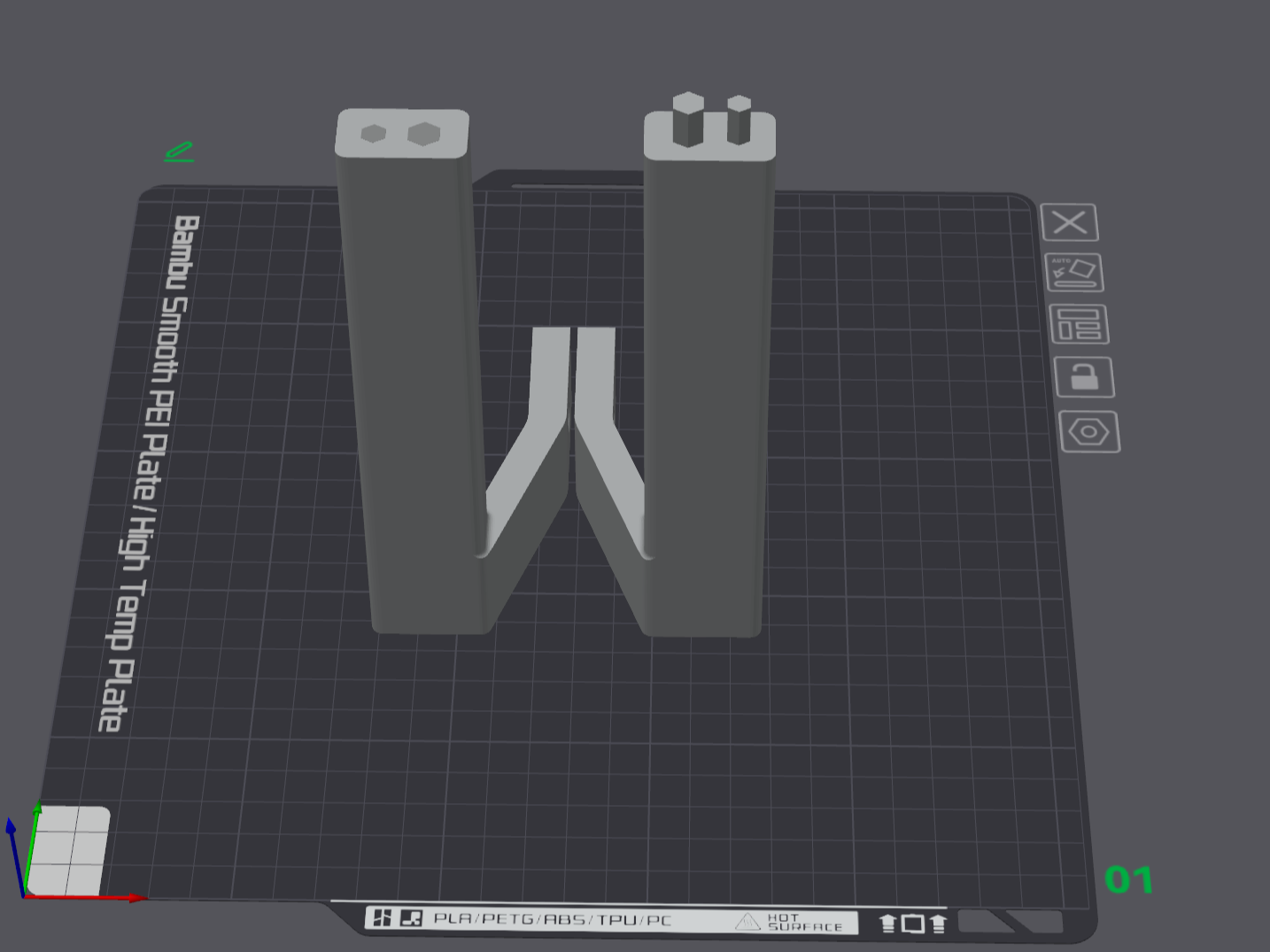This screenshot has height=952, width=1270.
Task: Click the arrange objects plate icon
Action: click(1080, 324)
